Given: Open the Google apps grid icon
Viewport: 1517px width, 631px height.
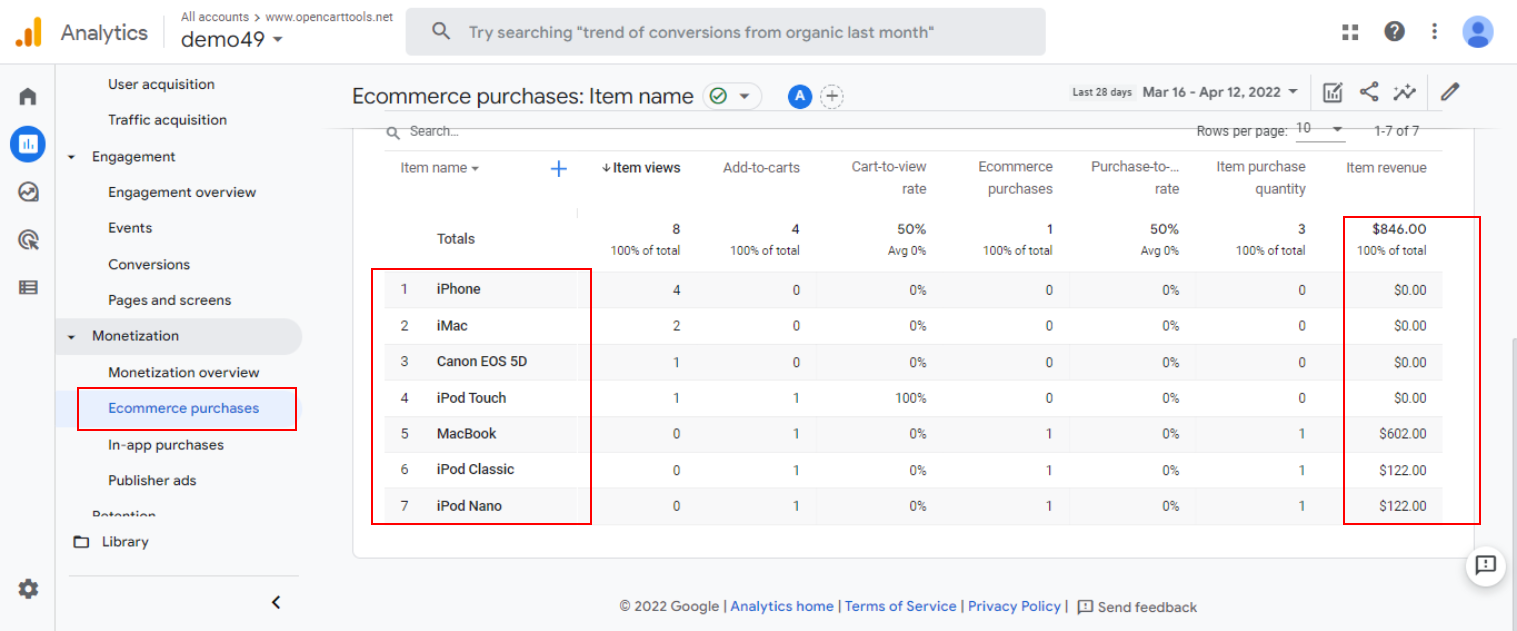Looking at the screenshot, I should [x=1350, y=32].
